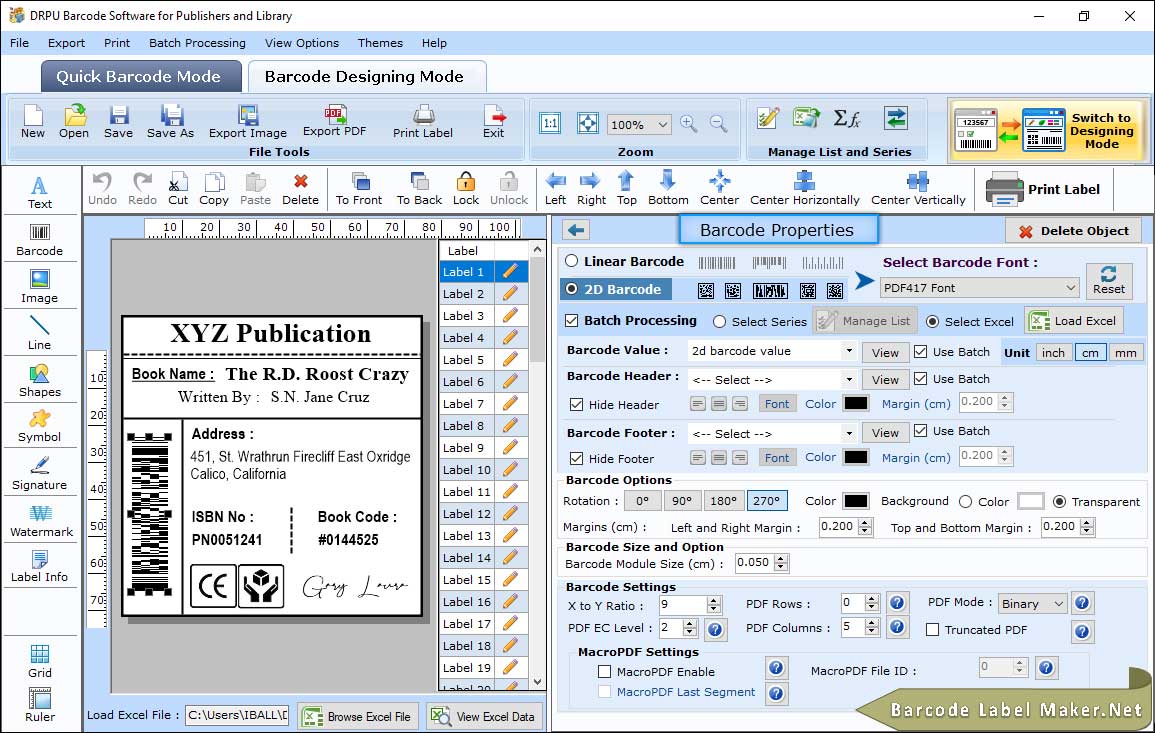Center Horizontally align object
Viewport: 1155px width, 733px height.
tap(804, 189)
